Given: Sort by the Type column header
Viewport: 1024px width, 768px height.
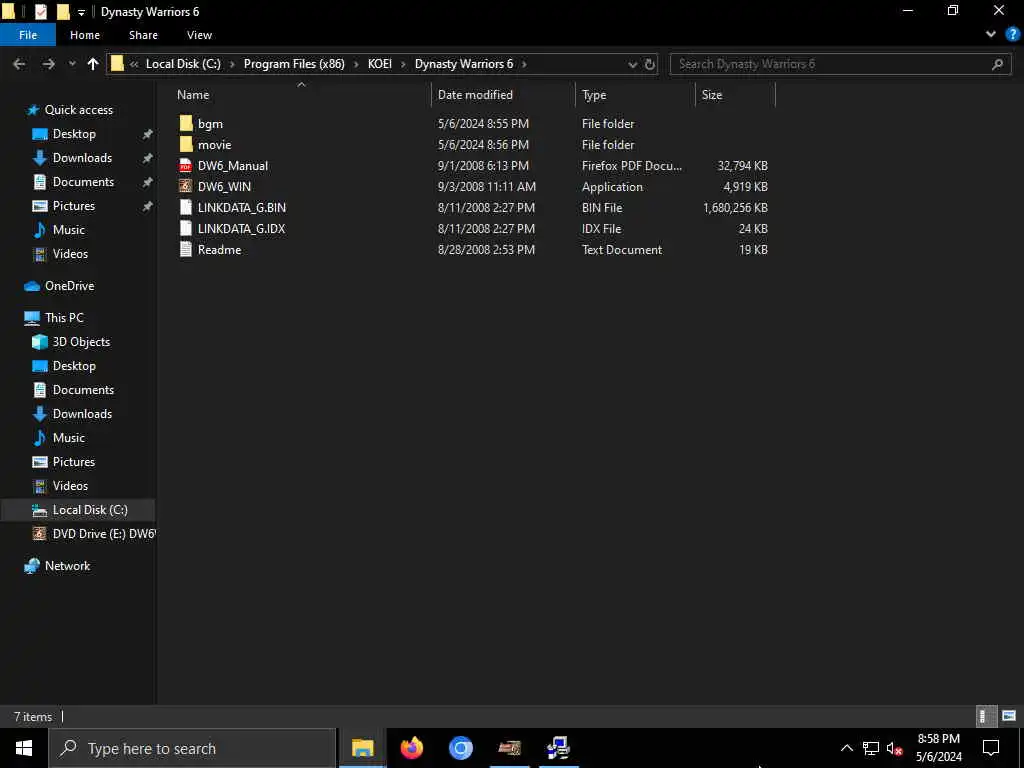Looking at the screenshot, I should 594,95.
